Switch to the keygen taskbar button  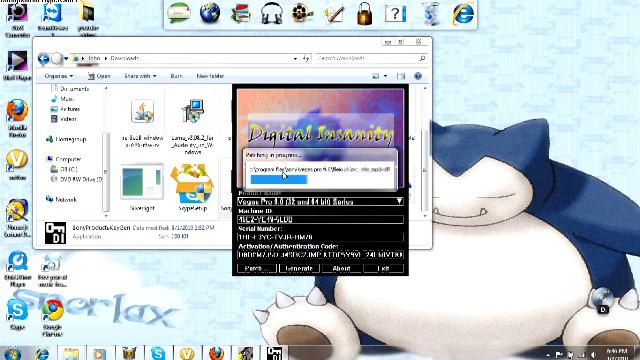pyautogui.click(x=274, y=353)
